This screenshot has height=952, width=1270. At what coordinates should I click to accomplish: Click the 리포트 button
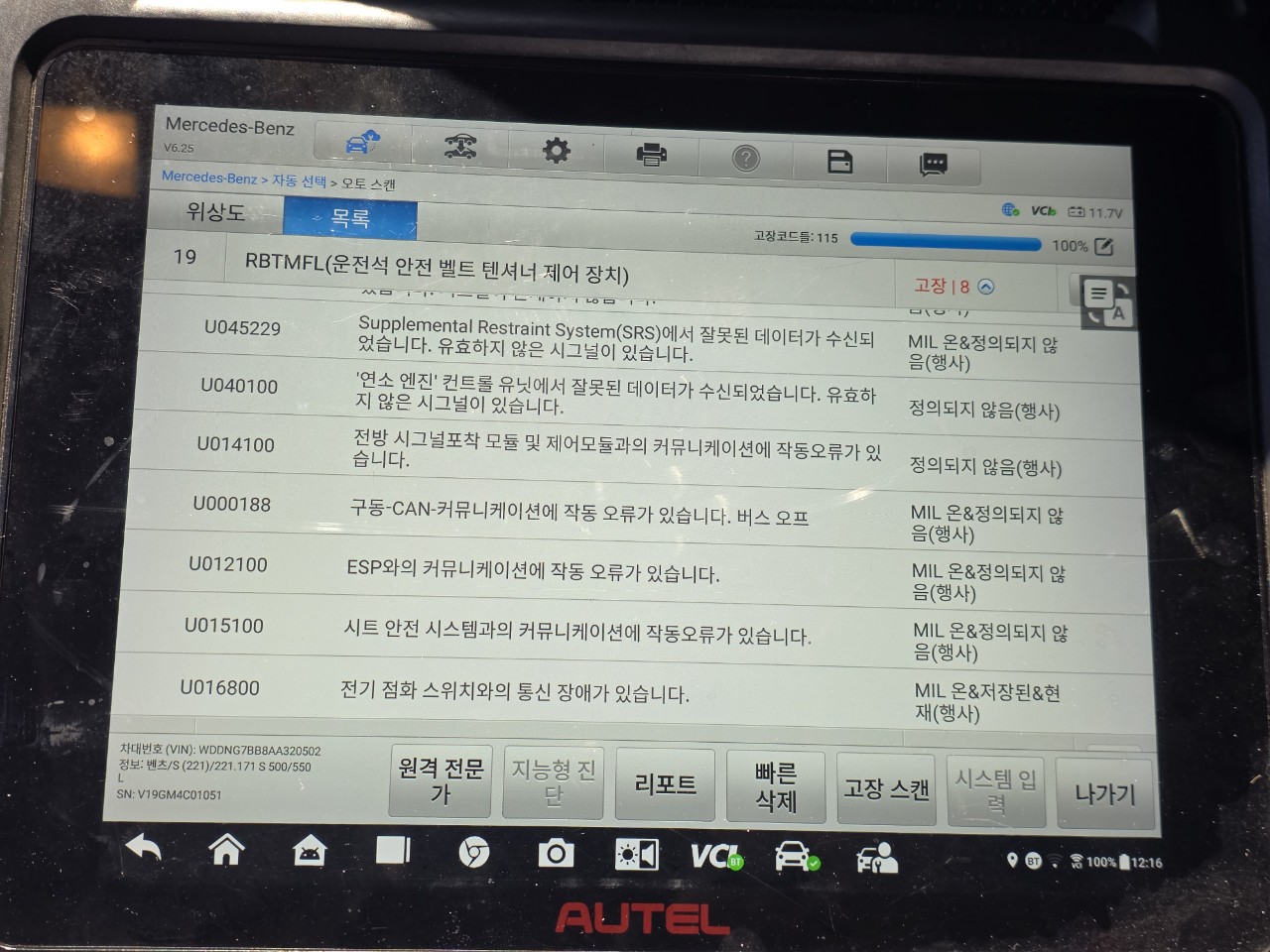pos(665,783)
